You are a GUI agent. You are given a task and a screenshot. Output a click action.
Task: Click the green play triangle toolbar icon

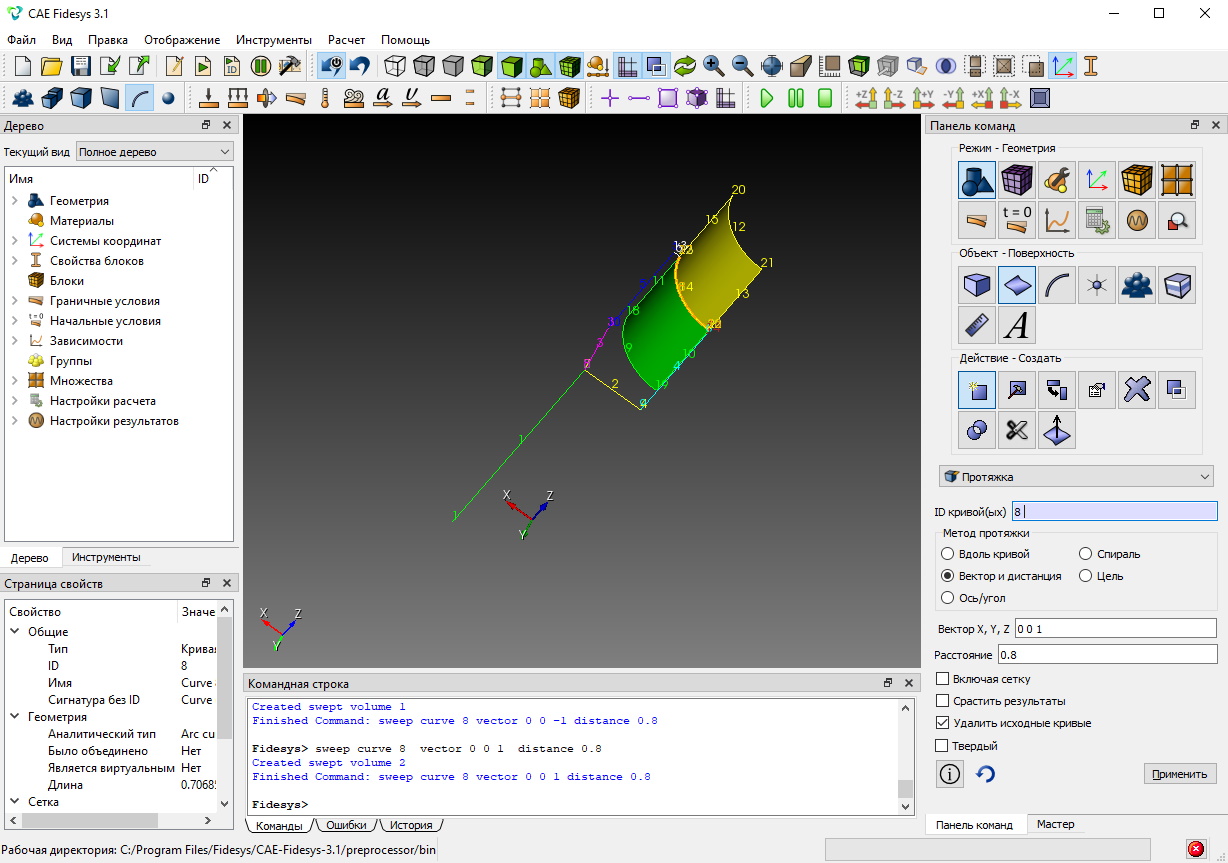767,98
